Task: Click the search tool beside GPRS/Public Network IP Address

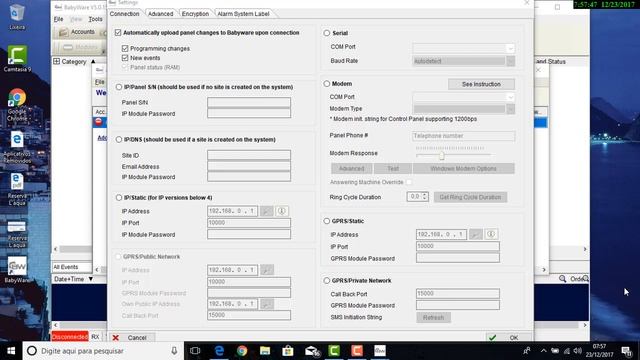Action: pyautogui.click(x=267, y=270)
